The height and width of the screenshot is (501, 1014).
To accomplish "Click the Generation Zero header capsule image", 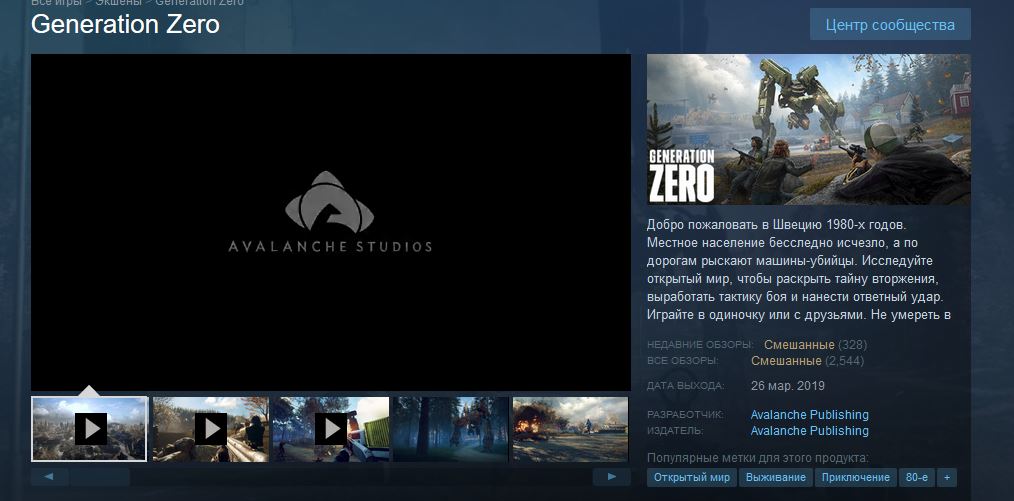I will tap(809, 129).
